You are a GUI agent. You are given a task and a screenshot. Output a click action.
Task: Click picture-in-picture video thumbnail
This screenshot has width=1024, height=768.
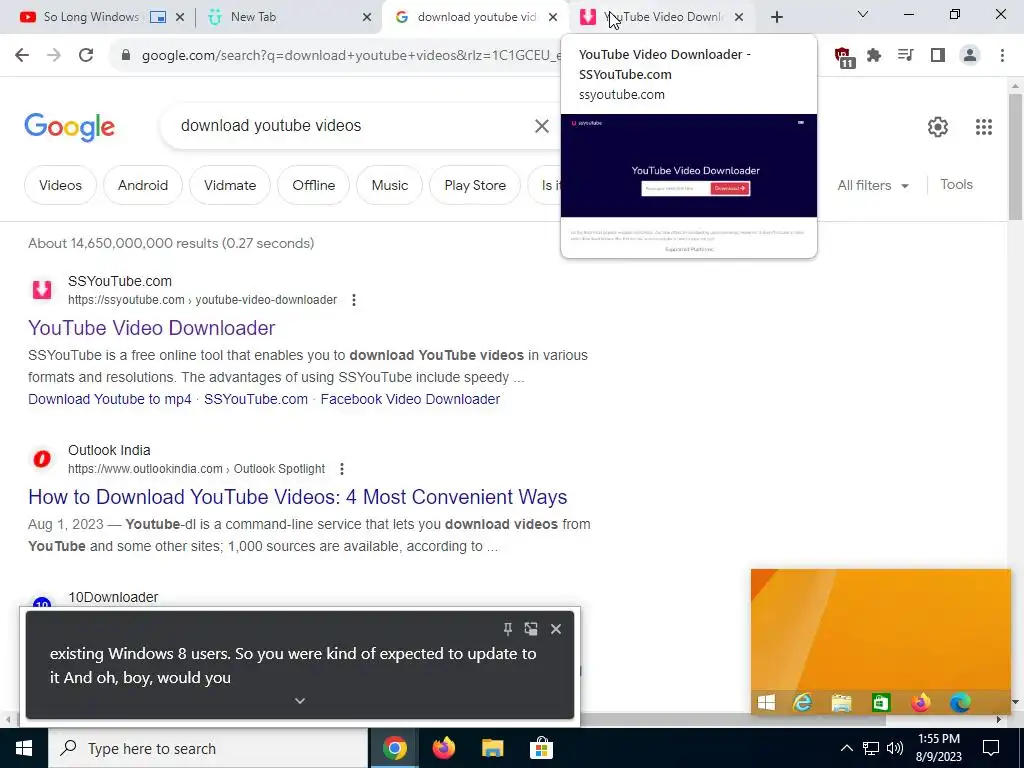(x=880, y=641)
